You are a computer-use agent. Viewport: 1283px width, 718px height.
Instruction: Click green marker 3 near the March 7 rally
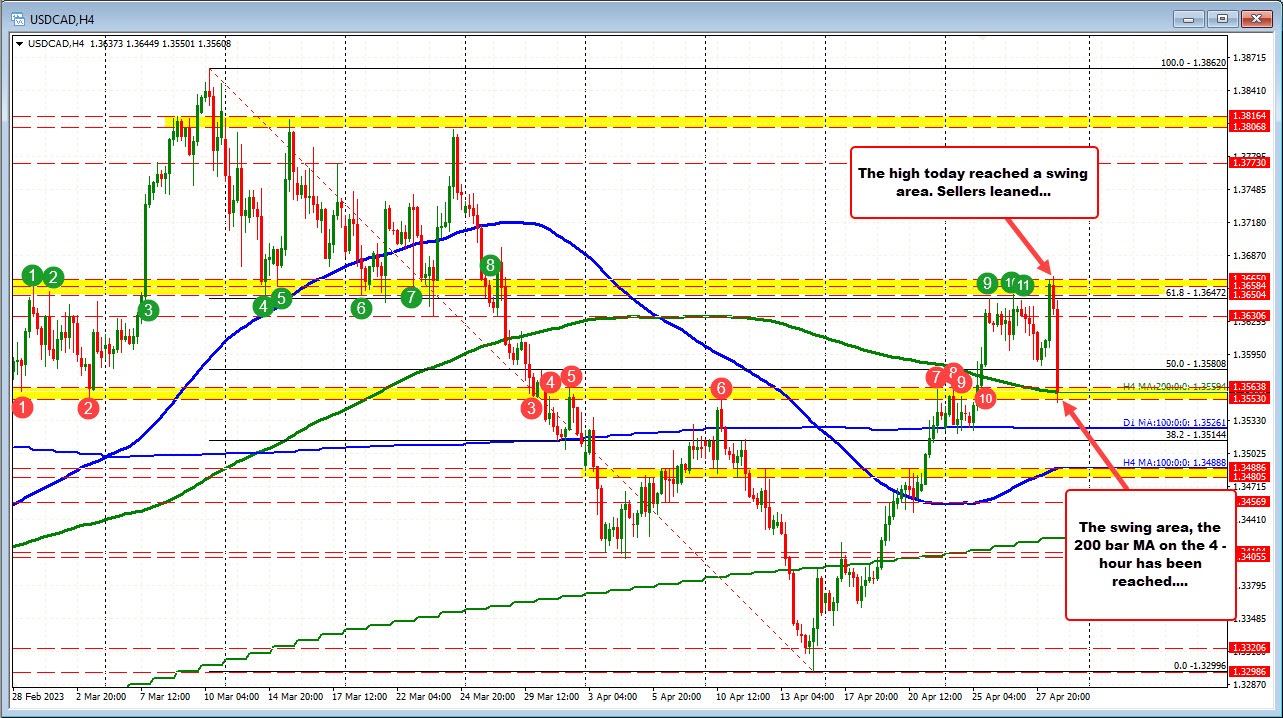(x=148, y=310)
